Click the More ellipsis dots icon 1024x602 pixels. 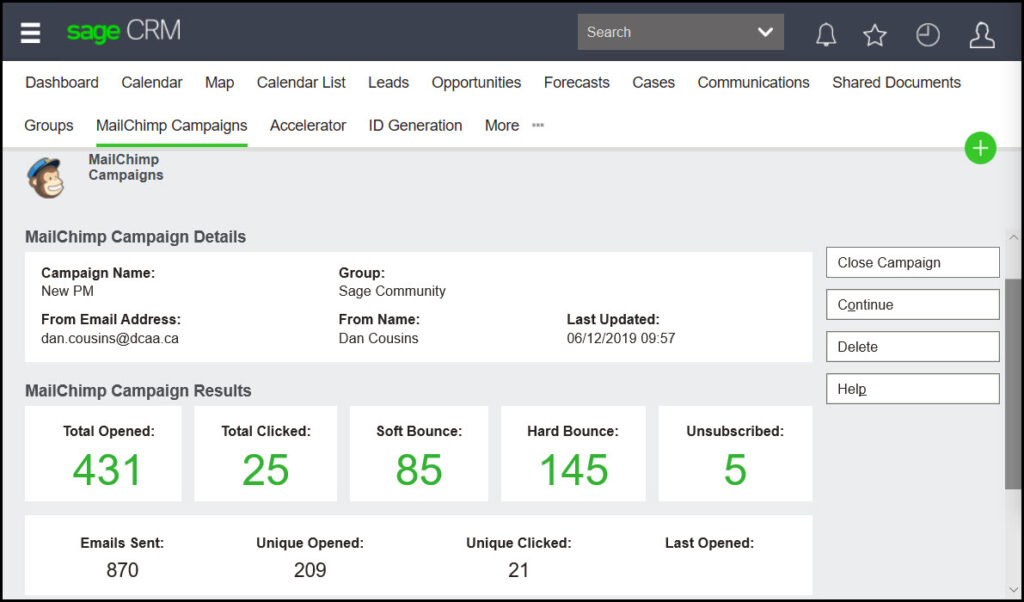(x=537, y=125)
